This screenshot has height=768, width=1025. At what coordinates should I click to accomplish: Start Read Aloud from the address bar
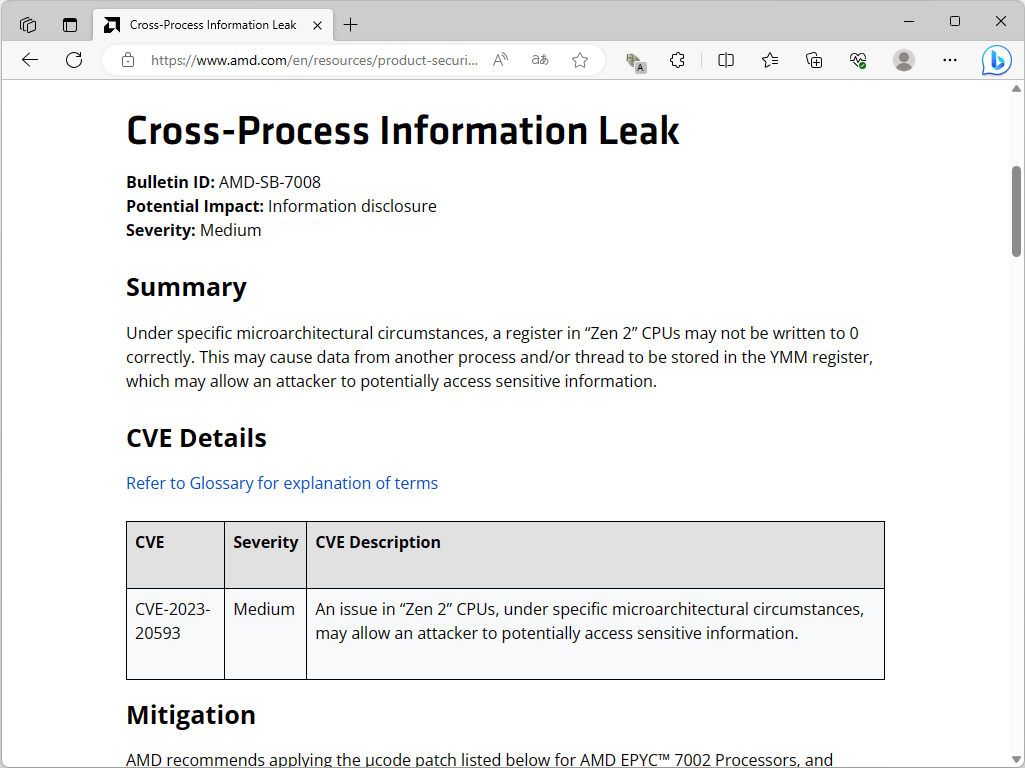pyautogui.click(x=501, y=60)
